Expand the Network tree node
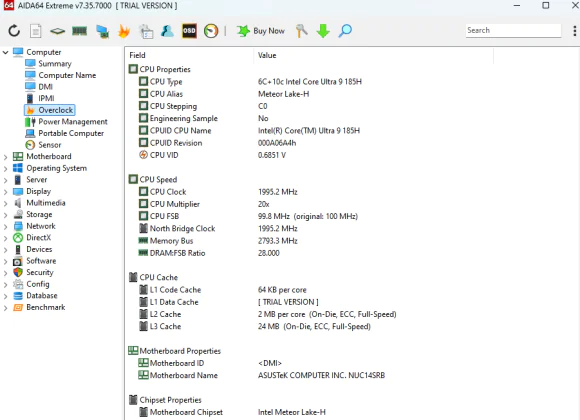The width and height of the screenshot is (580, 420). click(x=6, y=226)
